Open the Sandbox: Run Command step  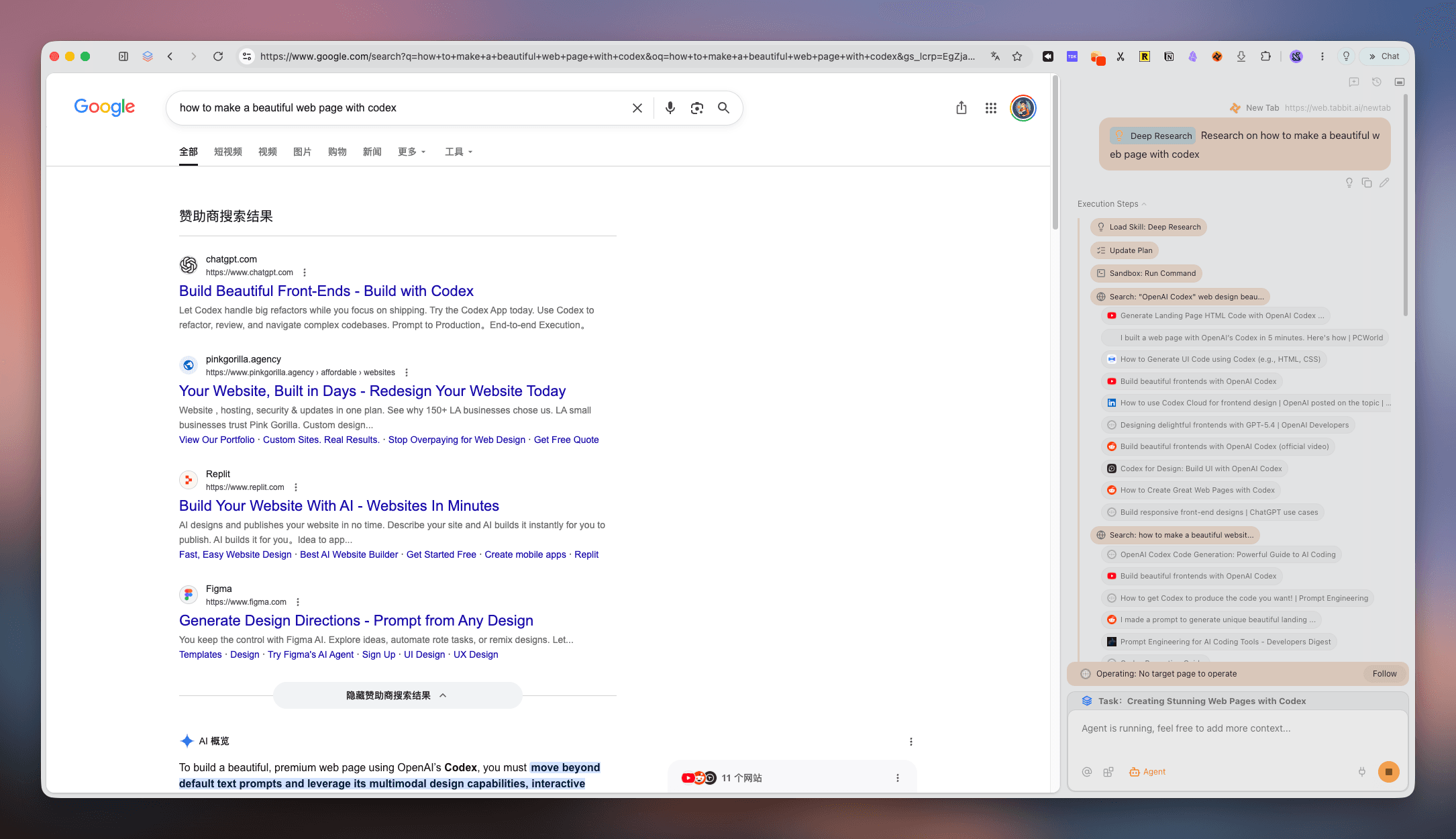[1146, 273]
